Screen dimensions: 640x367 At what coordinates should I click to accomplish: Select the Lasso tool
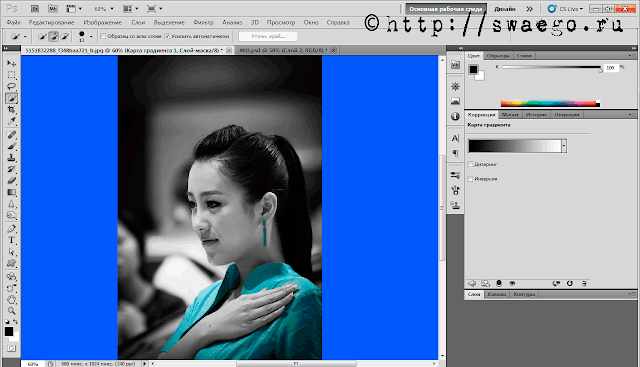click(x=11, y=86)
